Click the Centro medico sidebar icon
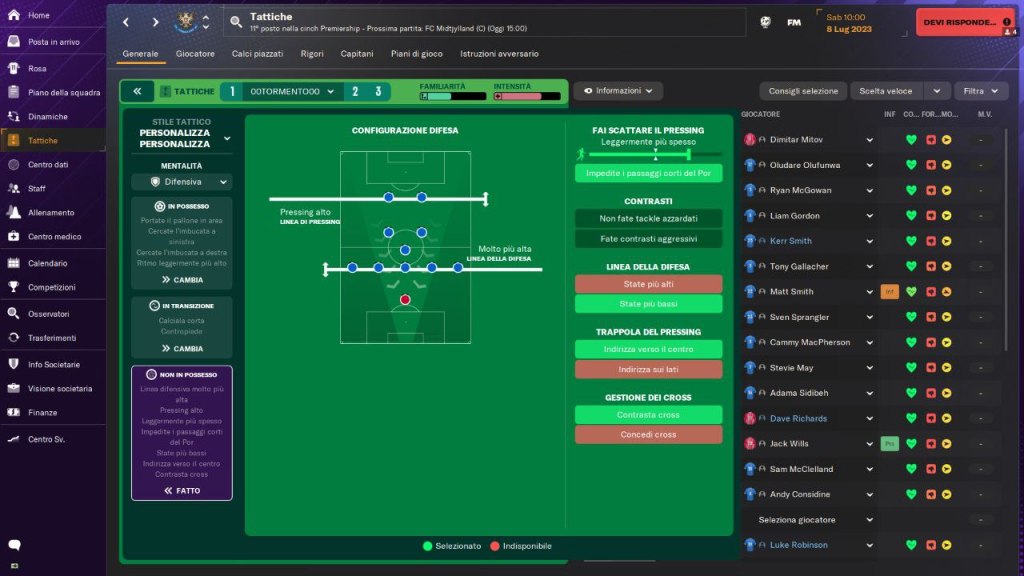The width and height of the screenshot is (1024, 576). pyautogui.click(x=13, y=237)
